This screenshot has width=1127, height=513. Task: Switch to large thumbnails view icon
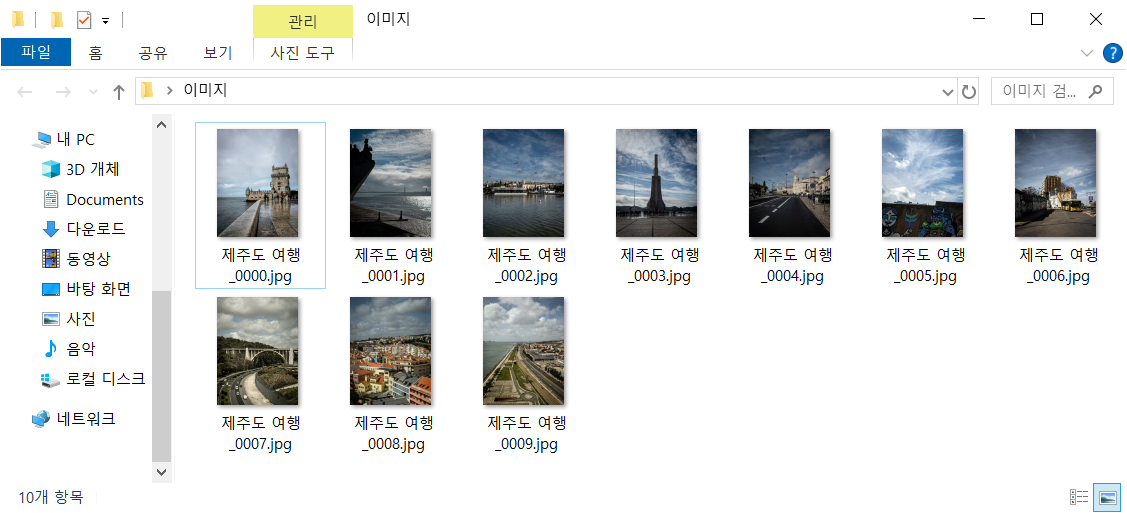coord(1107,496)
